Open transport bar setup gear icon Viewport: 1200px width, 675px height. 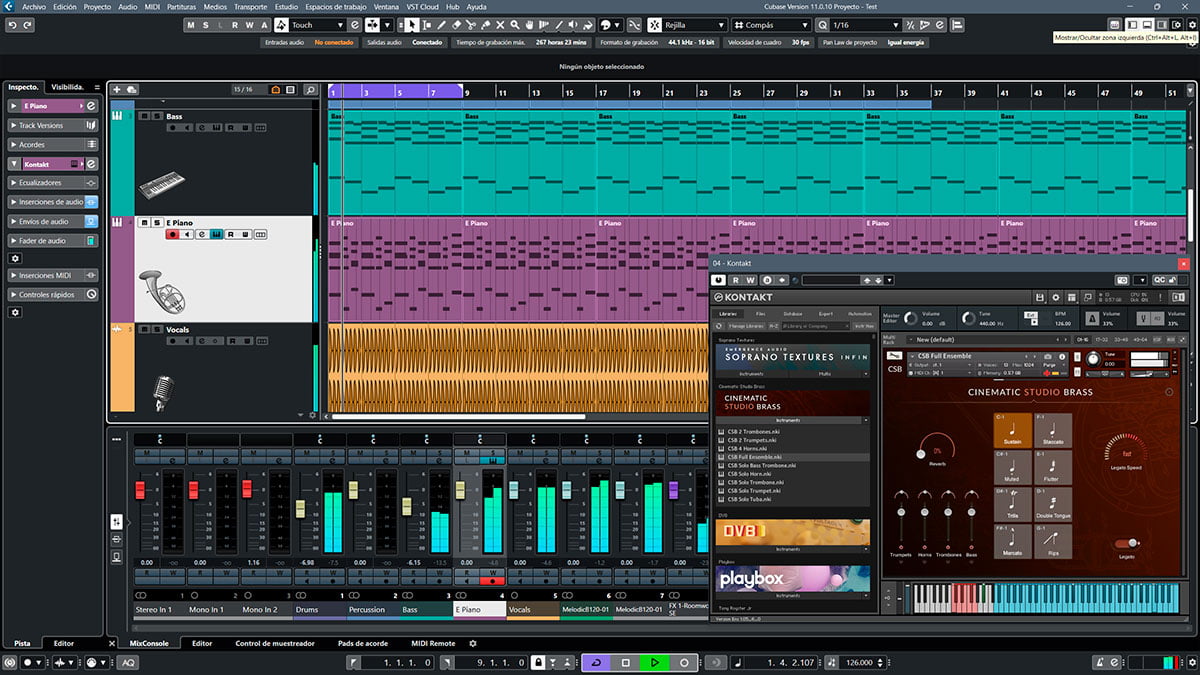(1190, 662)
